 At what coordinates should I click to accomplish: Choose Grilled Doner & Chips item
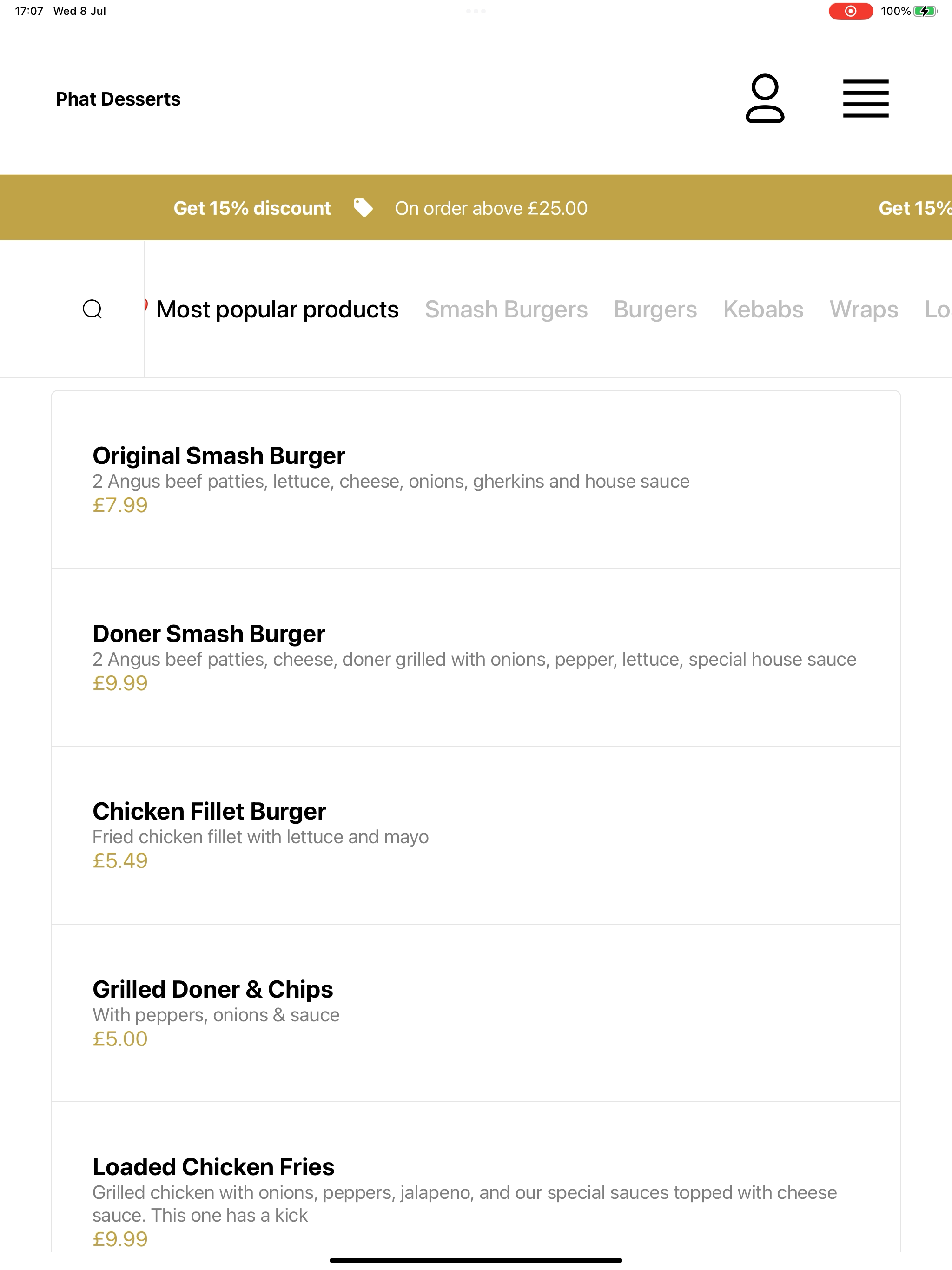point(476,1013)
